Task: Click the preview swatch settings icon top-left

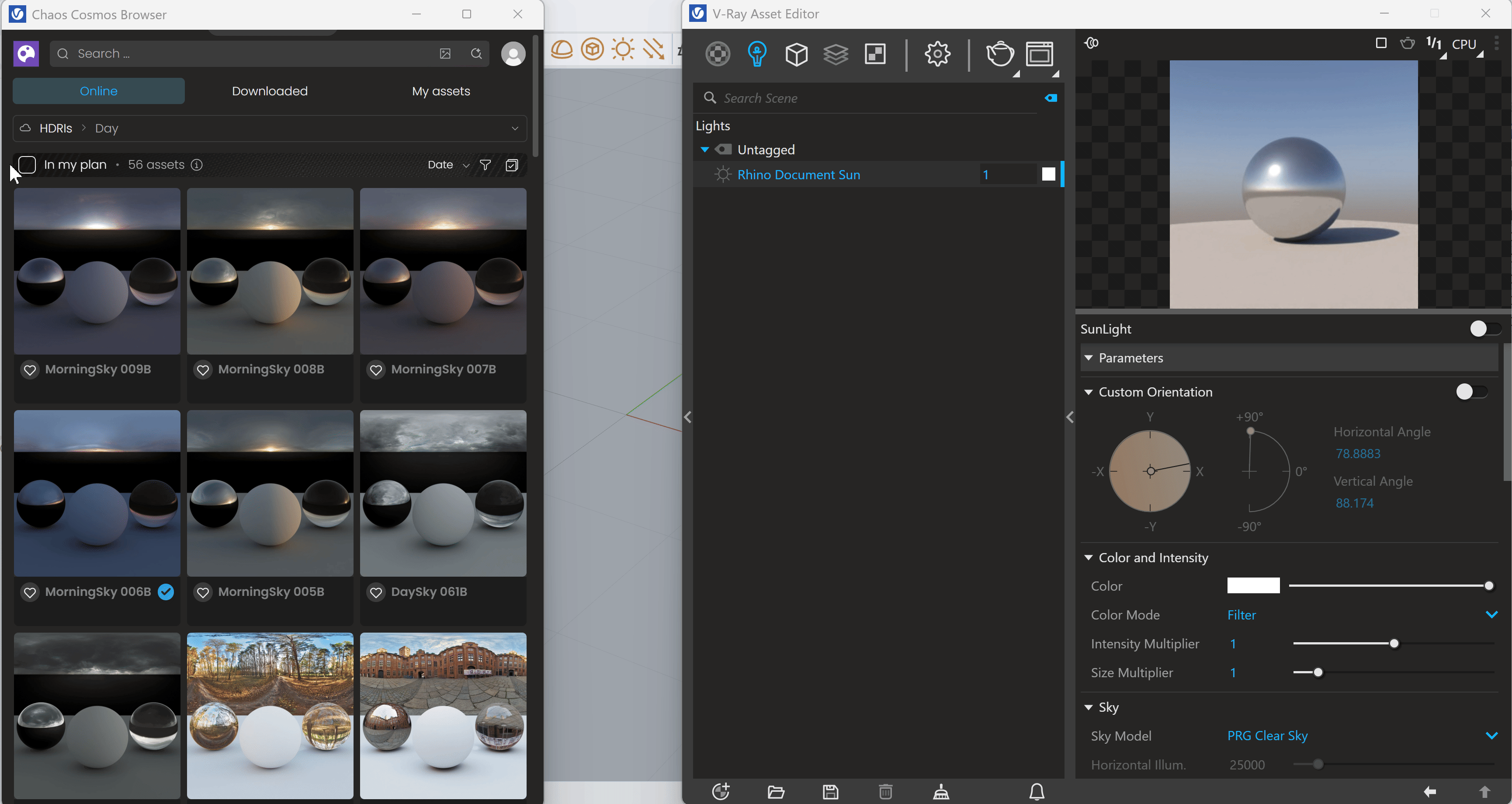Action: 1092,43
